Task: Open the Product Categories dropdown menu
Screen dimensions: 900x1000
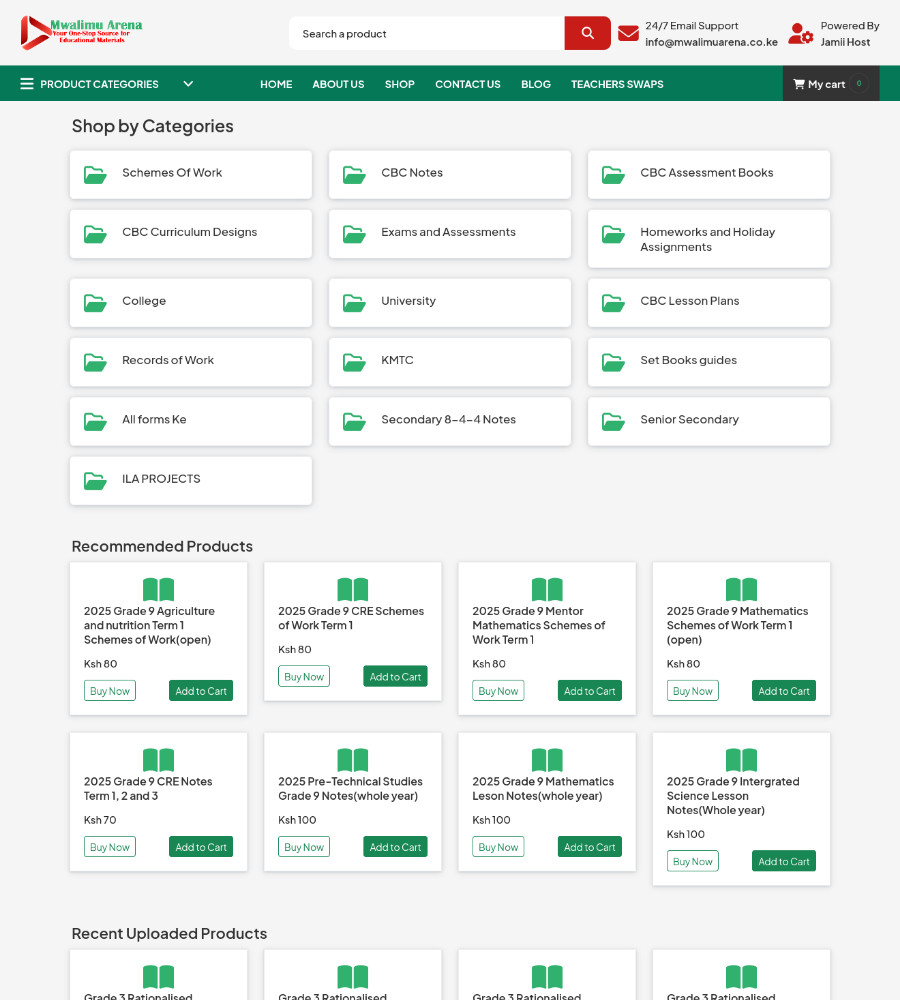Action: point(99,84)
